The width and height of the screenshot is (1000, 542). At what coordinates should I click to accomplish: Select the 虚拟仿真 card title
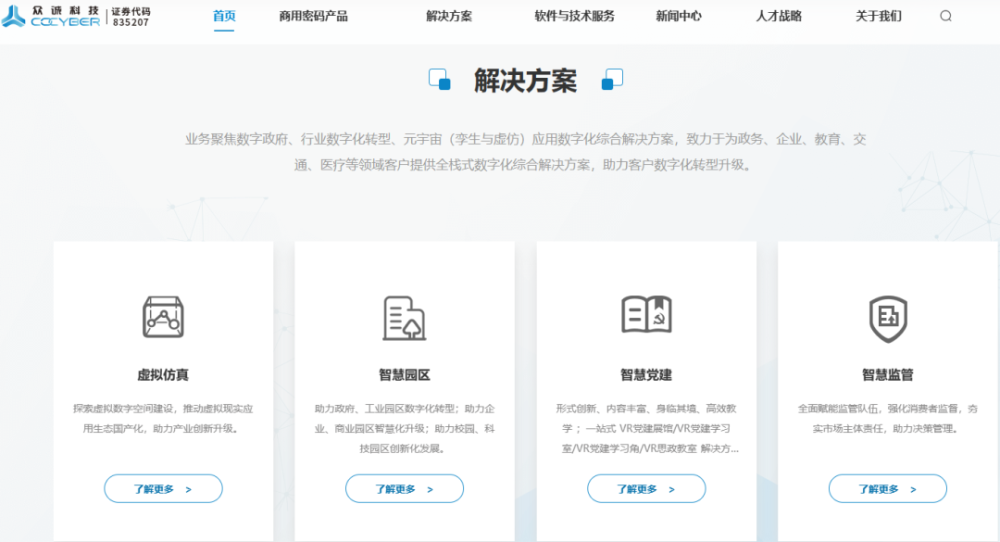coord(163,375)
